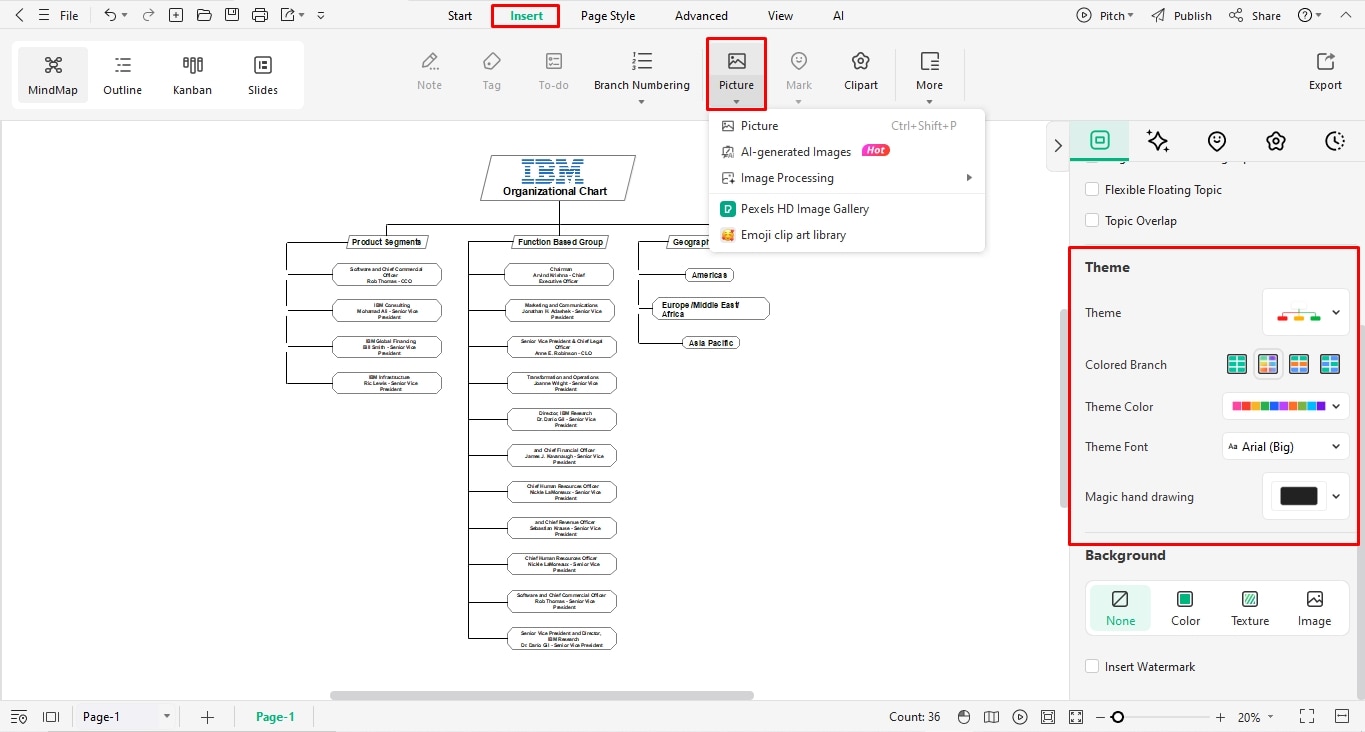Click the Note tool in ribbon
This screenshot has width=1365, height=732.
[430, 71]
